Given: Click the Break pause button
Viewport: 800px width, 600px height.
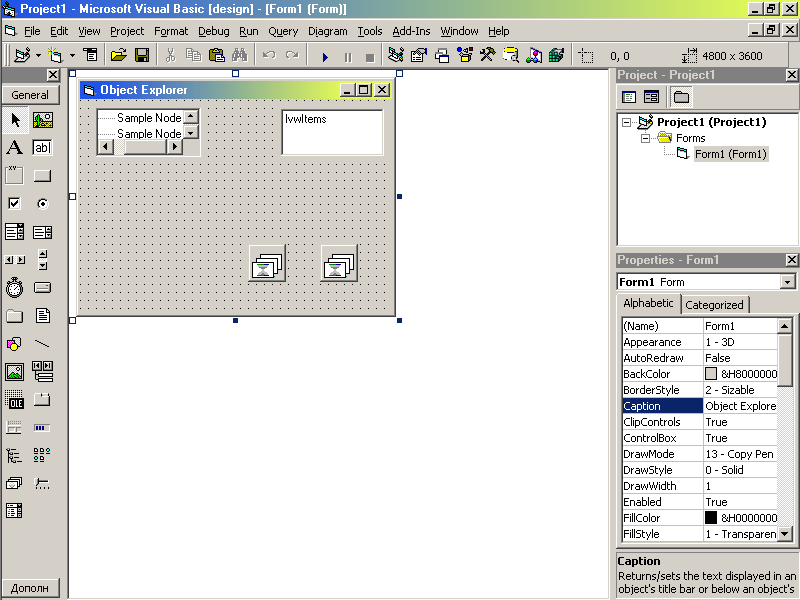Looking at the screenshot, I should (347, 56).
